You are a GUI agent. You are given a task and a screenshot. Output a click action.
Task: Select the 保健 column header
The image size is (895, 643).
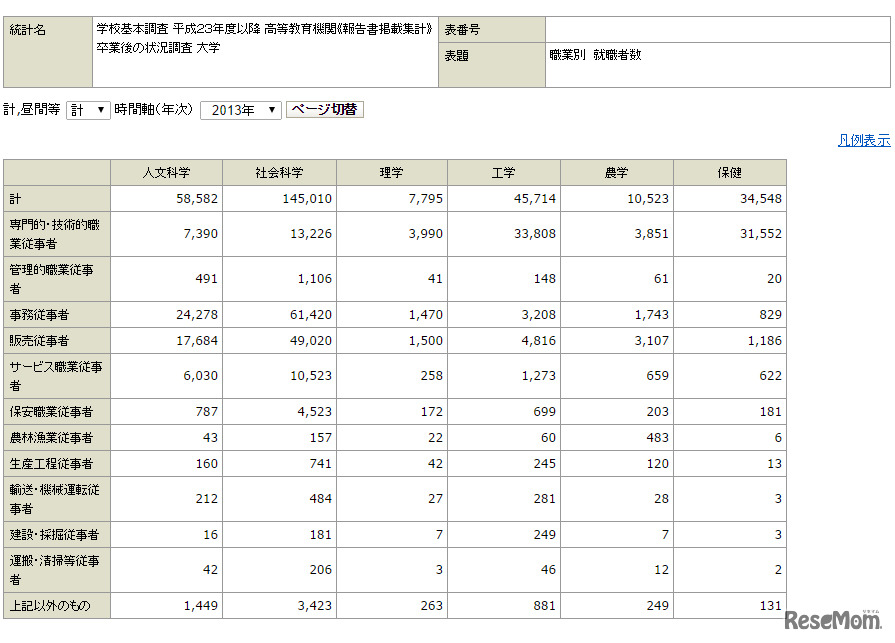(x=729, y=171)
